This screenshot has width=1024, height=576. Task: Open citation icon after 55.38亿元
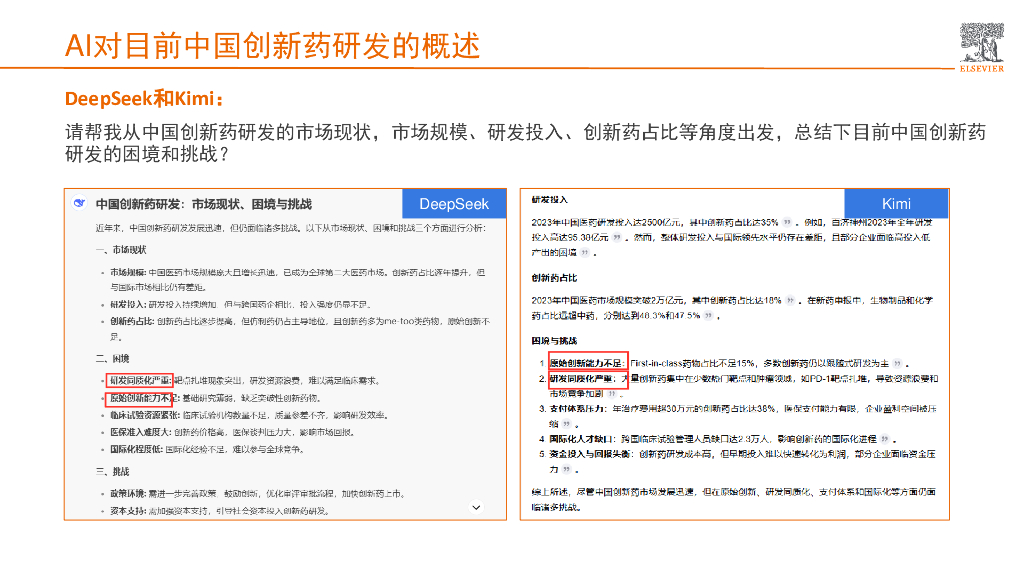coord(617,238)
